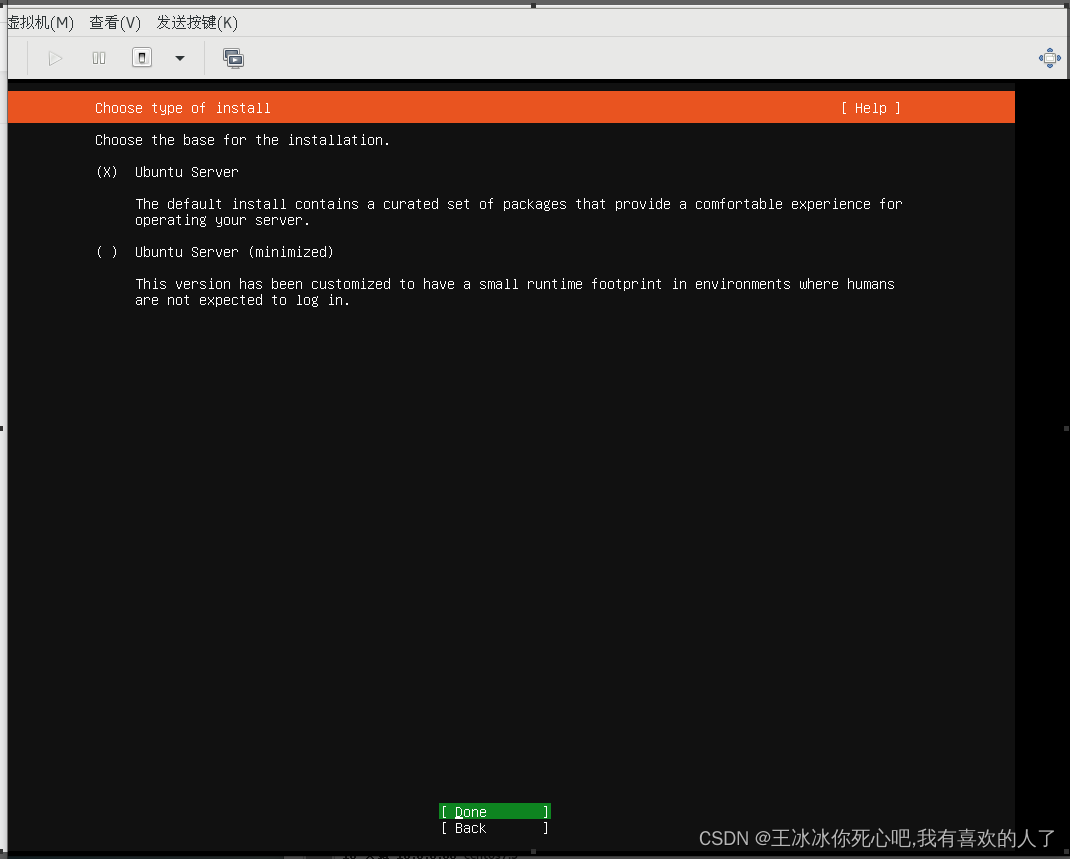Click 'Choose the base for the installation.' text

[x=242, y=140]
